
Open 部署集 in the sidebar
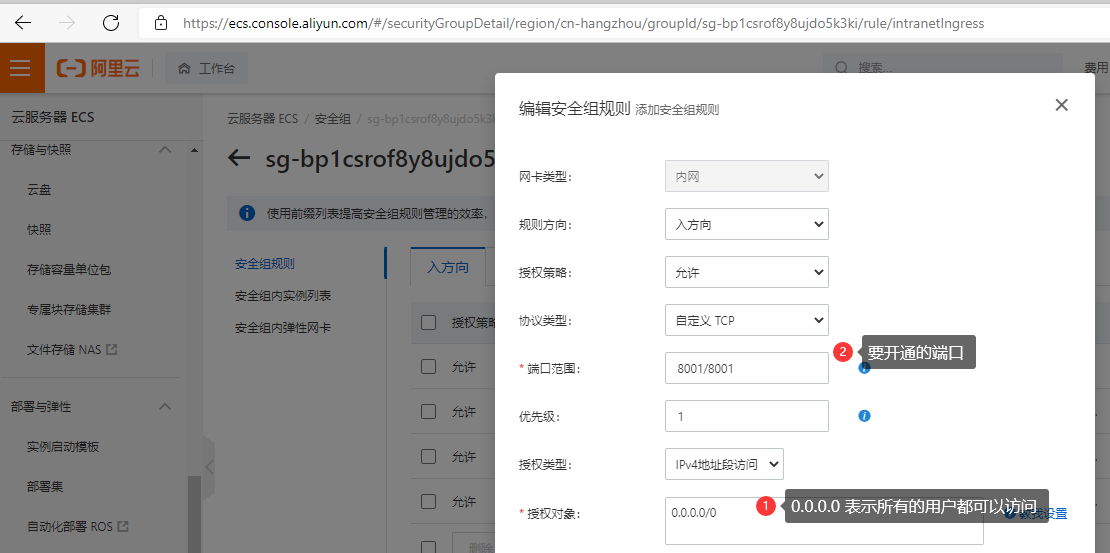click(45, 486)
